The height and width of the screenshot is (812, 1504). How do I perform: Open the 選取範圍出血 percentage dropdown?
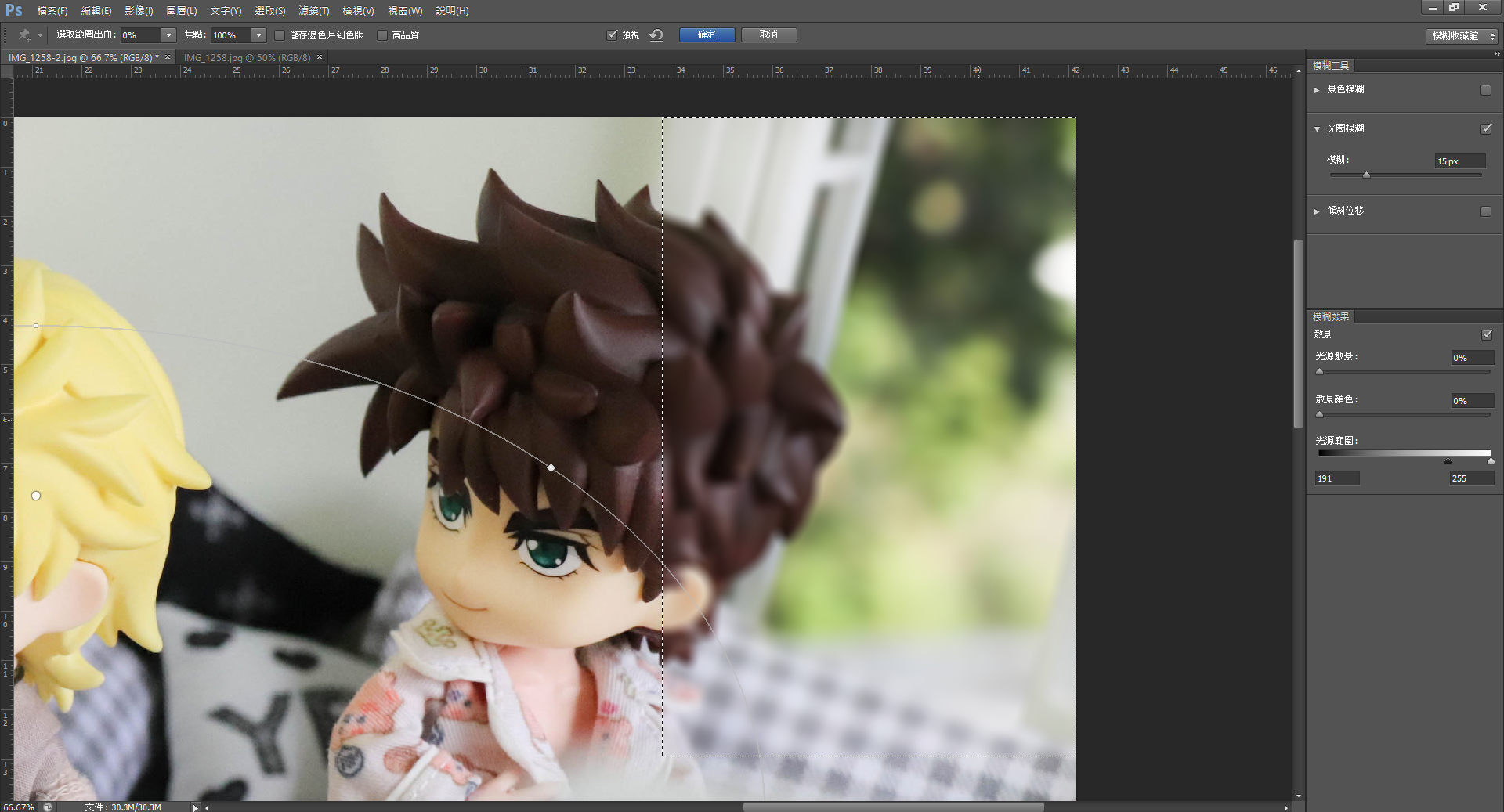[x=168, y=35]
